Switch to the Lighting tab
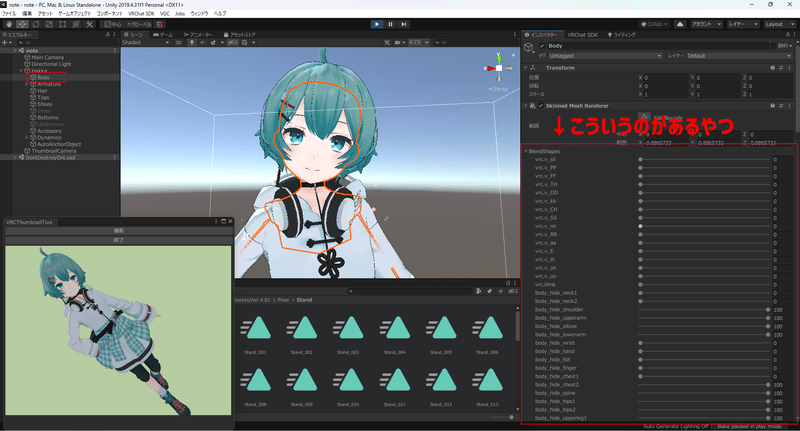 click(x=621, y=35)
